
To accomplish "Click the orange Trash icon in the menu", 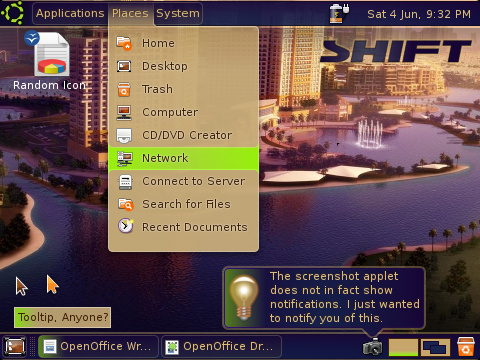I will pos(124,89).
